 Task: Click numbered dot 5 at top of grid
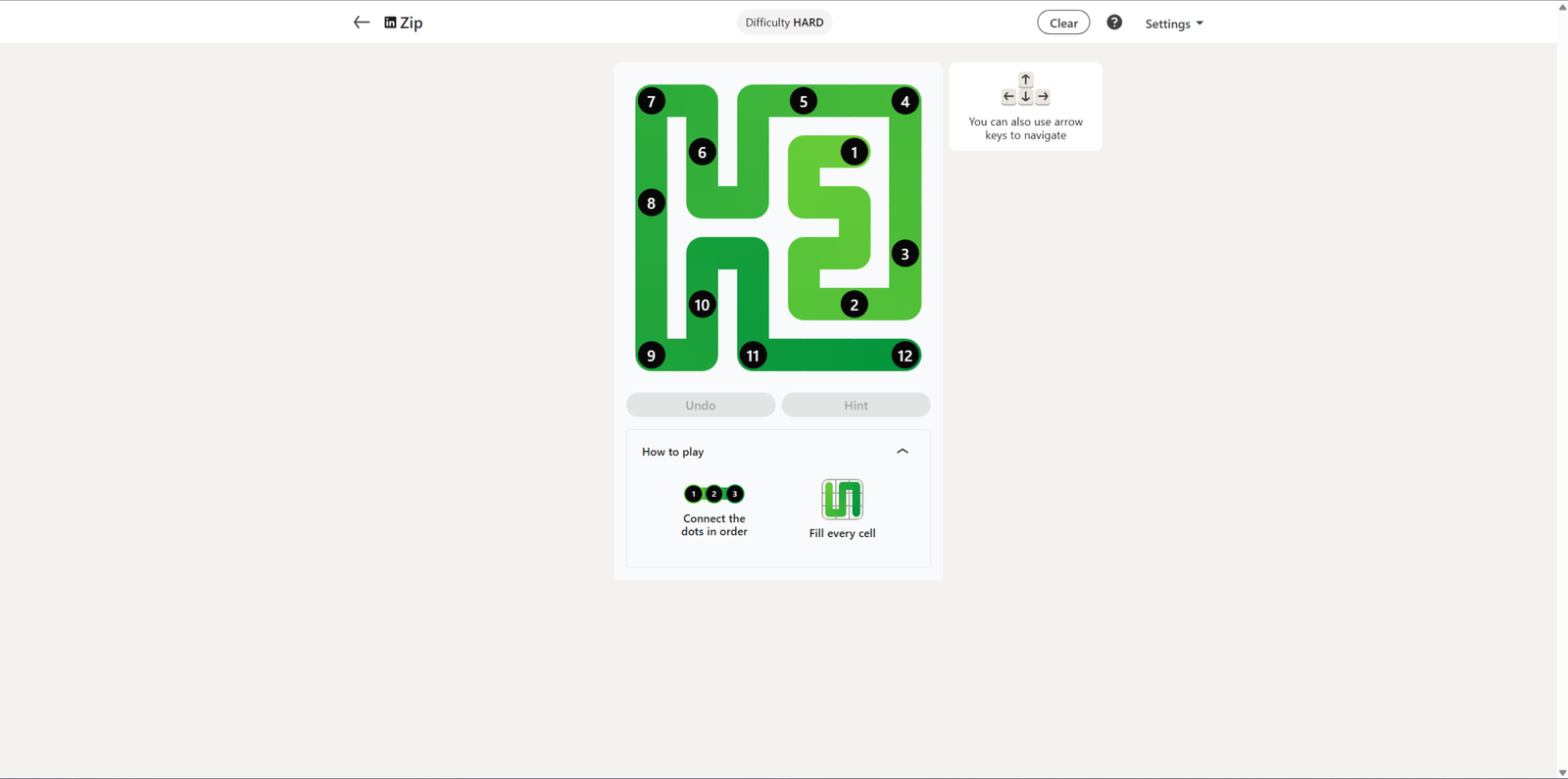coord(804,101)
